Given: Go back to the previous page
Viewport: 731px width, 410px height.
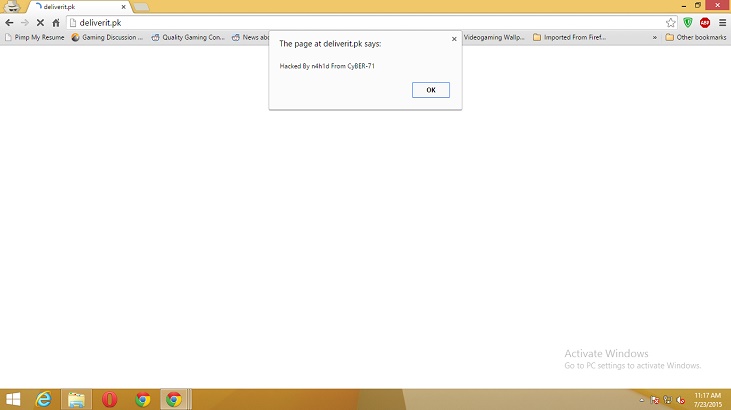Looking at the screenshot, I should point(9,22).
